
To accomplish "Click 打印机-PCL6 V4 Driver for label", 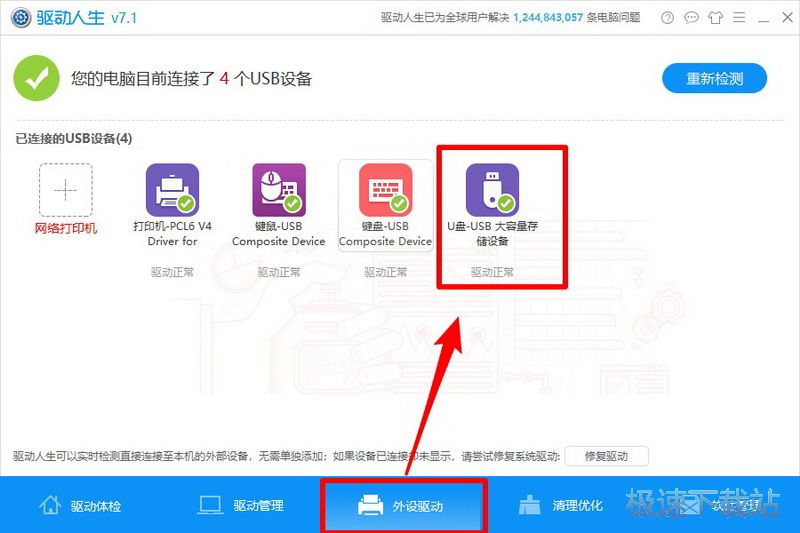I will click(172, 234).
